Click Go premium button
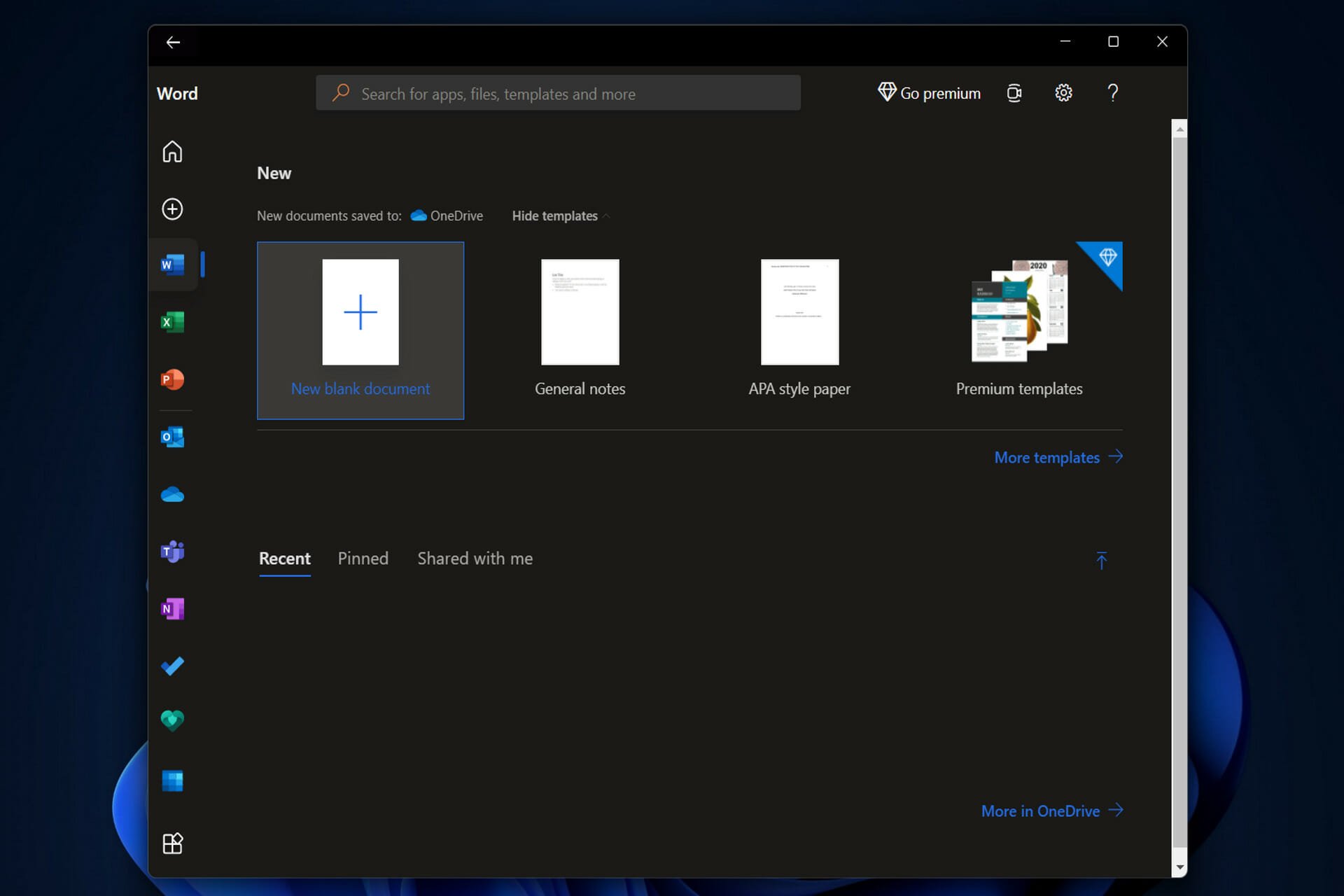Screen dimensions: 1344x896 coord(927,93)
